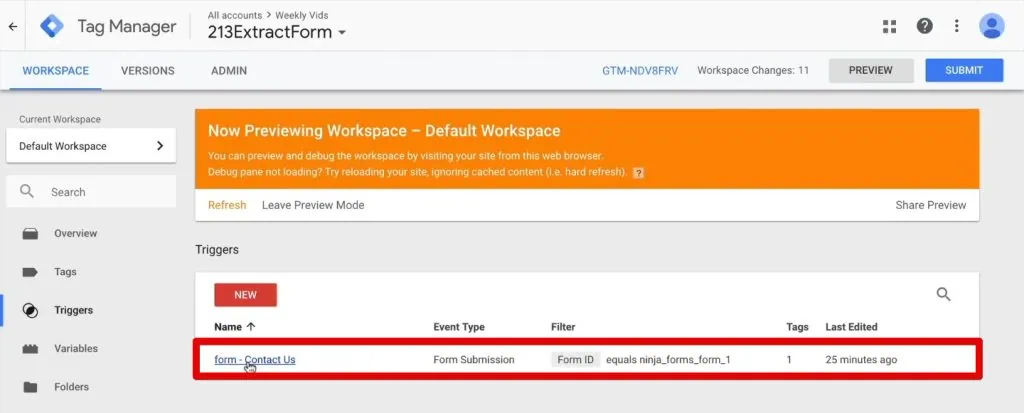The width and height of the screenshot is (1024, 413).
Task: Click the help icon beside hard refresh
Action: coord(638,173)
